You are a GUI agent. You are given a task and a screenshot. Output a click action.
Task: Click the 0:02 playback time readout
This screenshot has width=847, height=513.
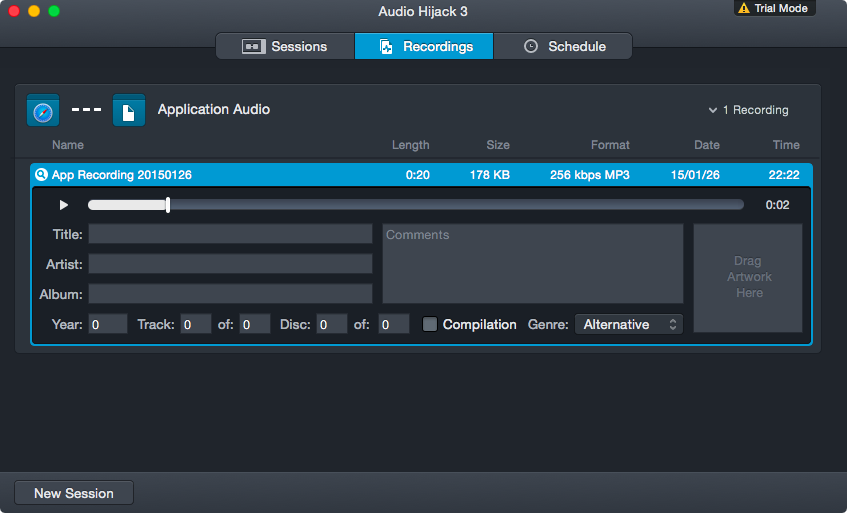pyautogui.click(x=777, y=205)
